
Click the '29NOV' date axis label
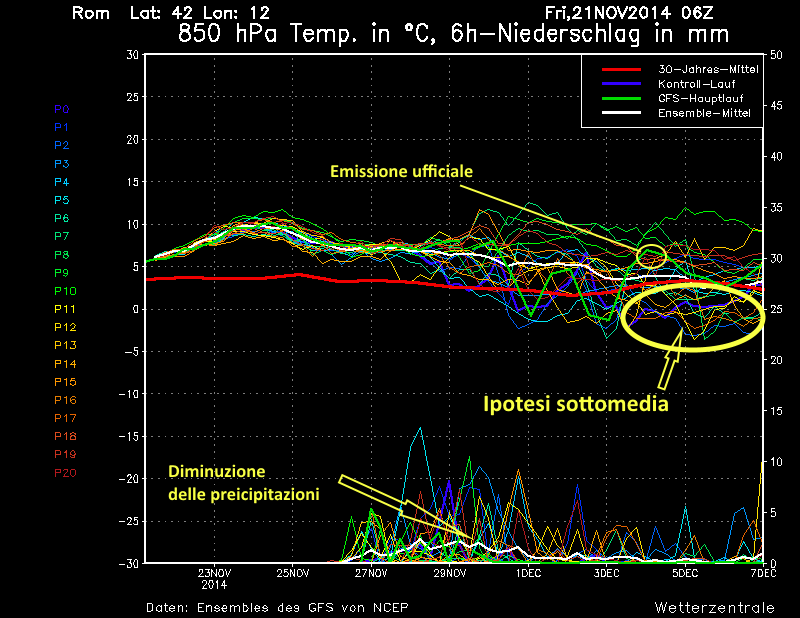coord(449,574)
